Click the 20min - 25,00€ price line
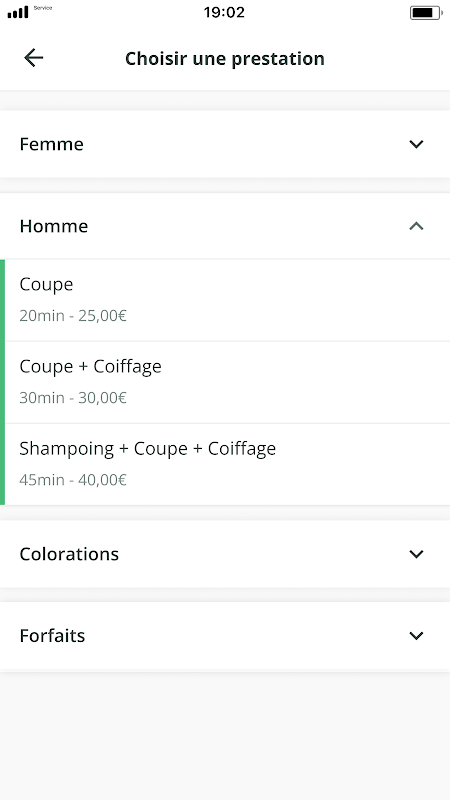 click(73, 316)
